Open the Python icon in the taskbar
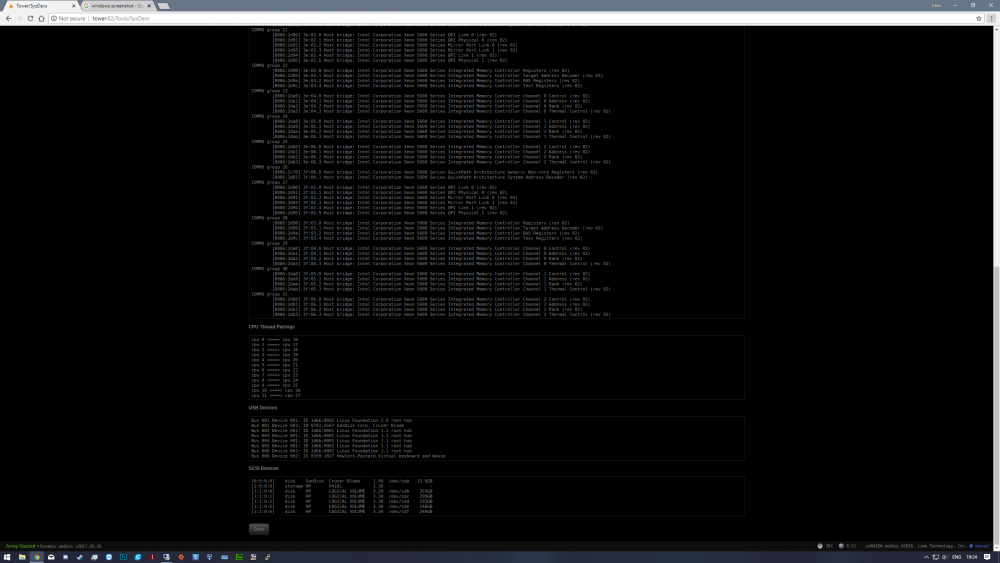1000x563 pixels. pos(267,557)
